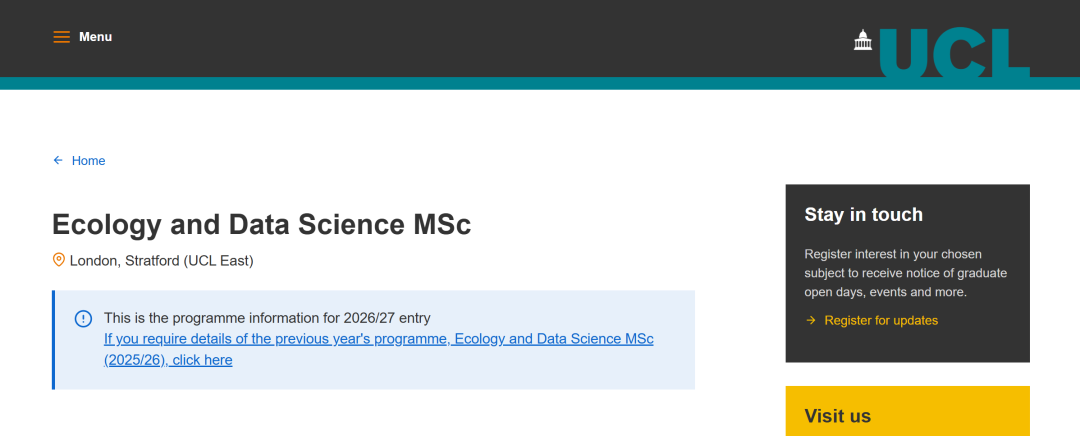This screenshot has height=436, width=1080.
Task: Click the London, Stratford (UCL East) text
Action: pyautogui.click(x=161, y=261)
